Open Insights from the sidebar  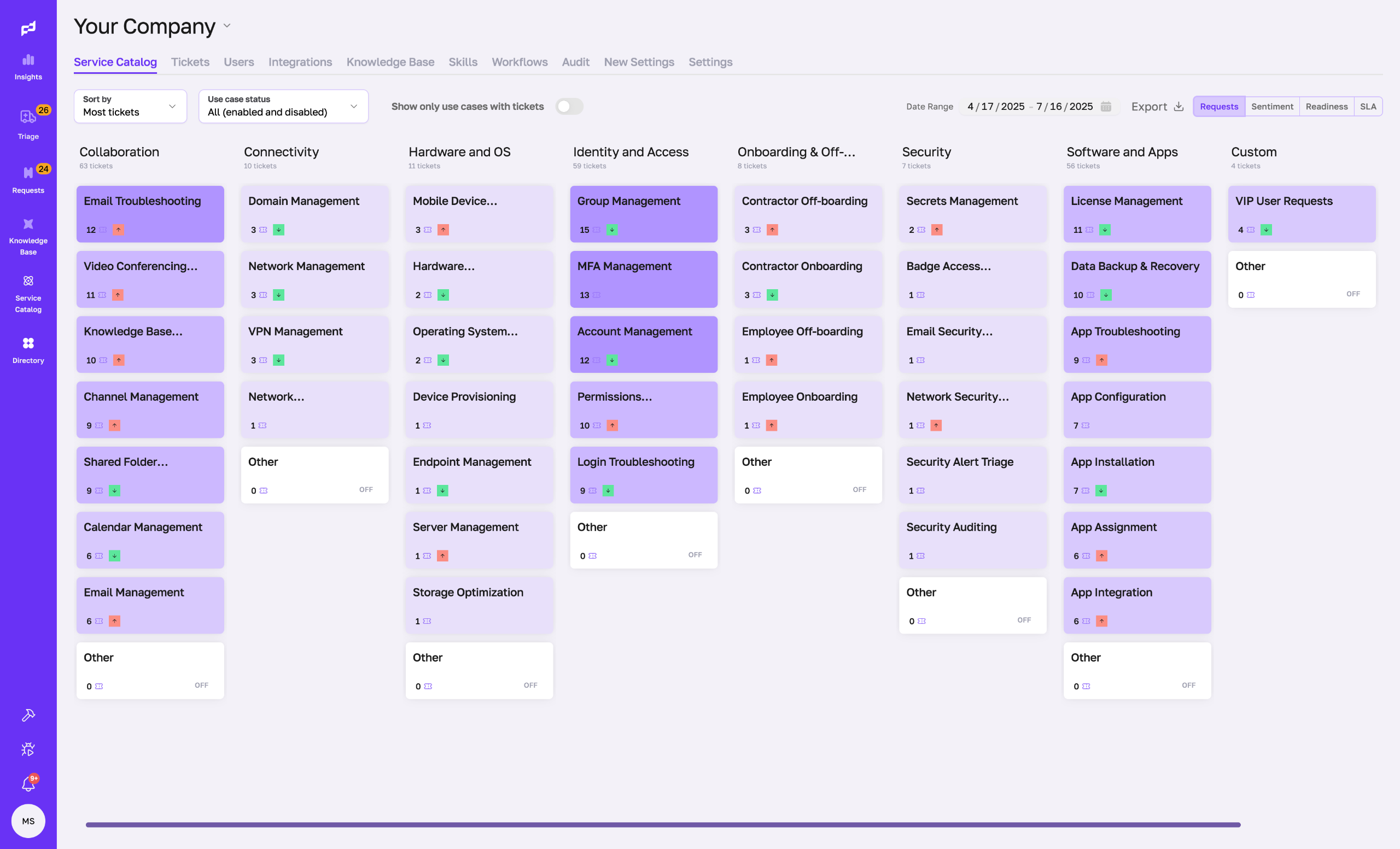tap(28, 67)
